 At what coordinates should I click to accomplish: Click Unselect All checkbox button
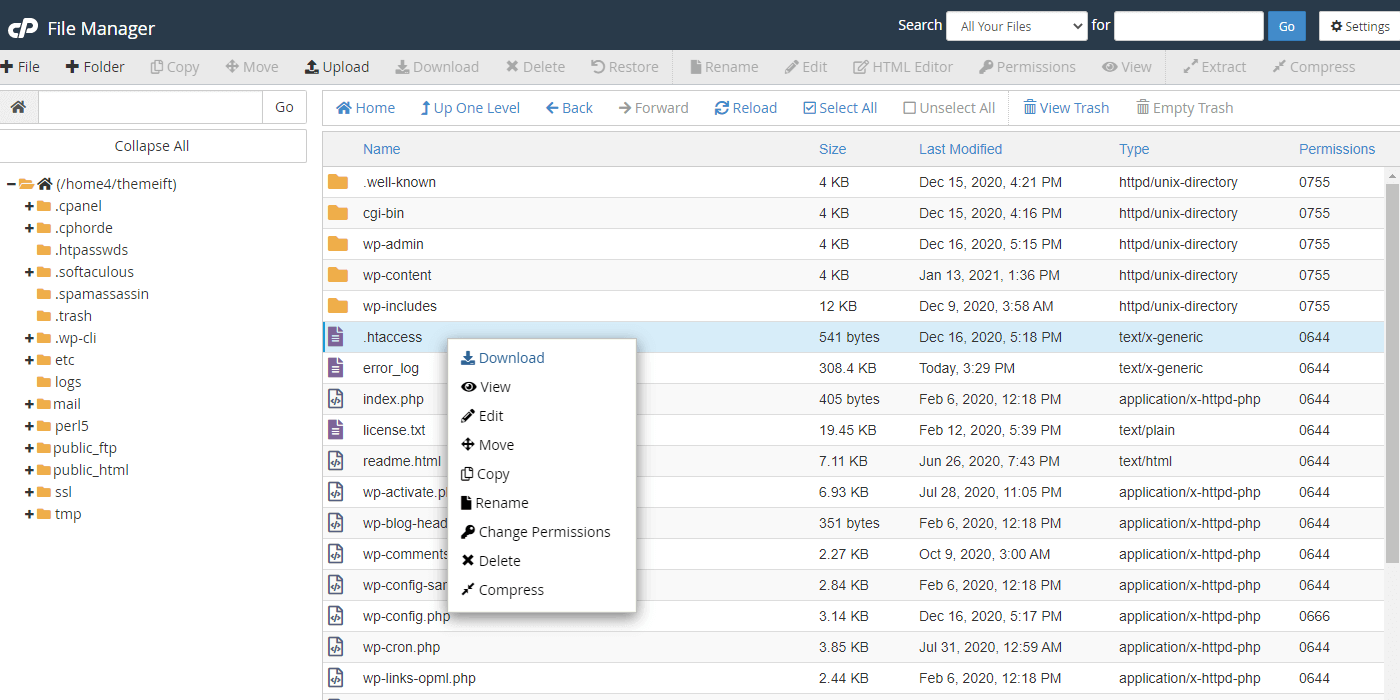click(x=949, y=108)
